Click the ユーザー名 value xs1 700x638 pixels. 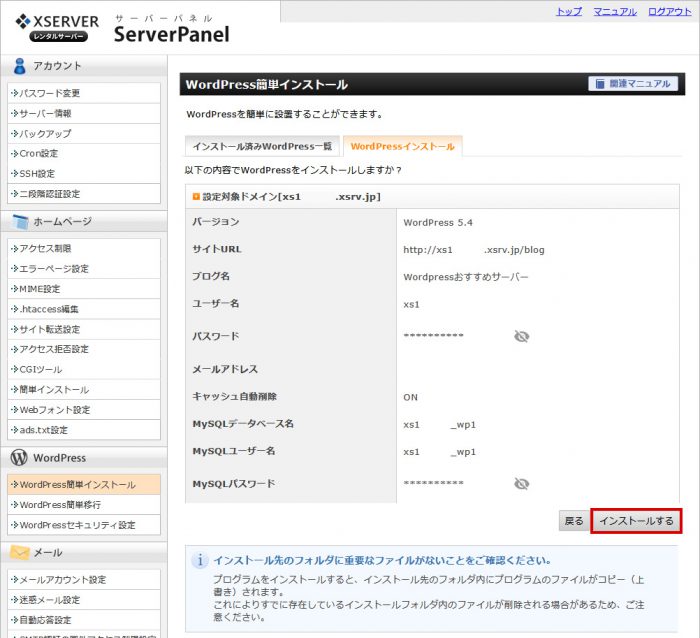411,304
